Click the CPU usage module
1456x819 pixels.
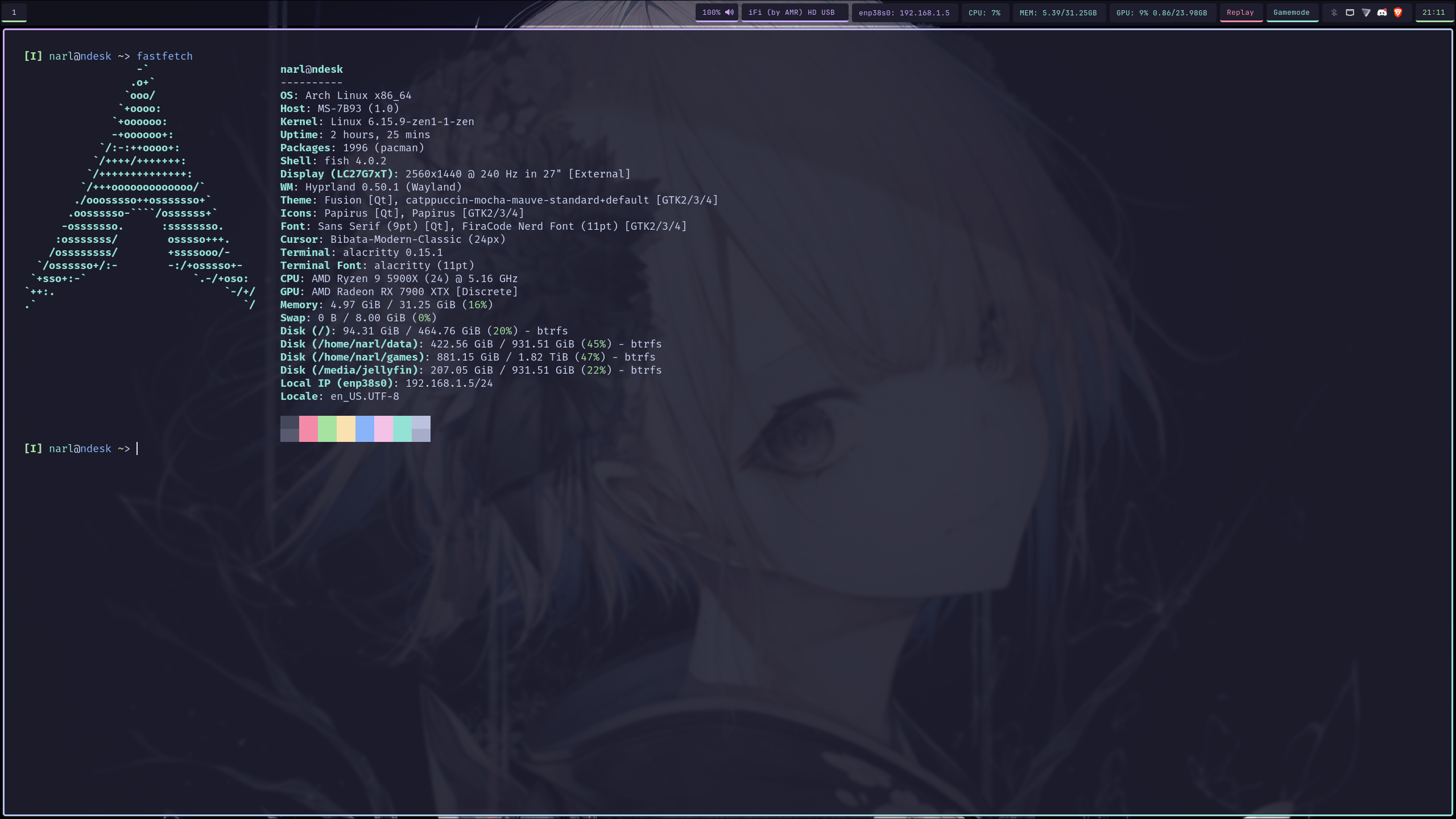(984, 13)
